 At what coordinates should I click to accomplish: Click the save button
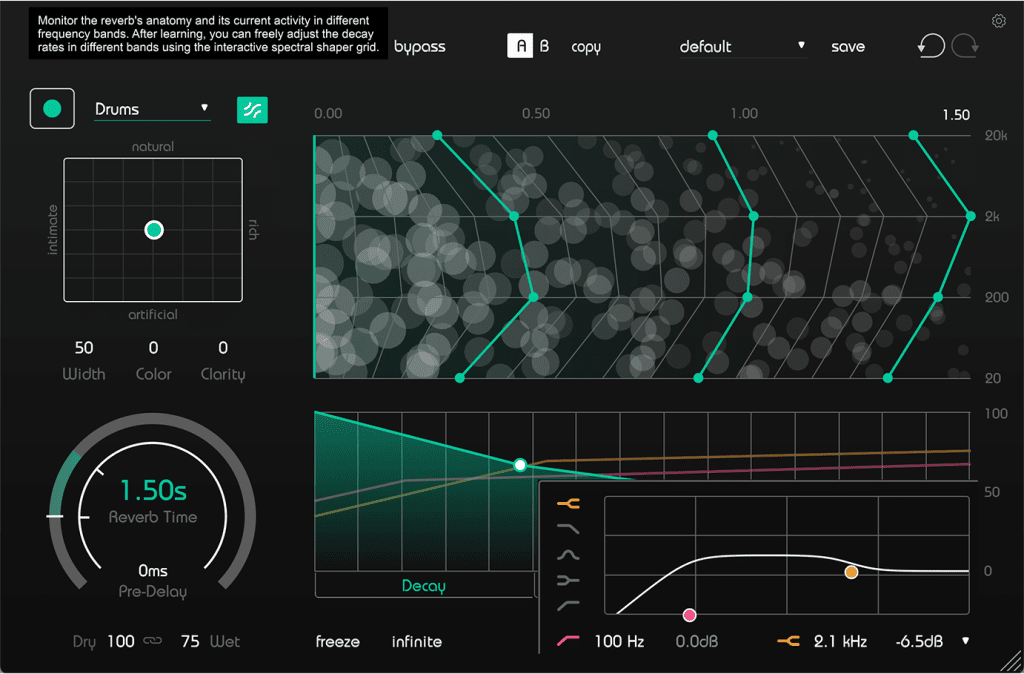coord(848,46)
